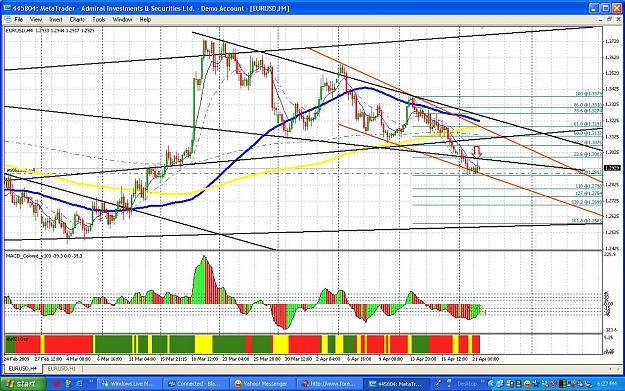Image resolution: width=625 pixels, height=391 pixels.
Task: Click the 1.2720 price axis label
Action: tap(612, 41)
